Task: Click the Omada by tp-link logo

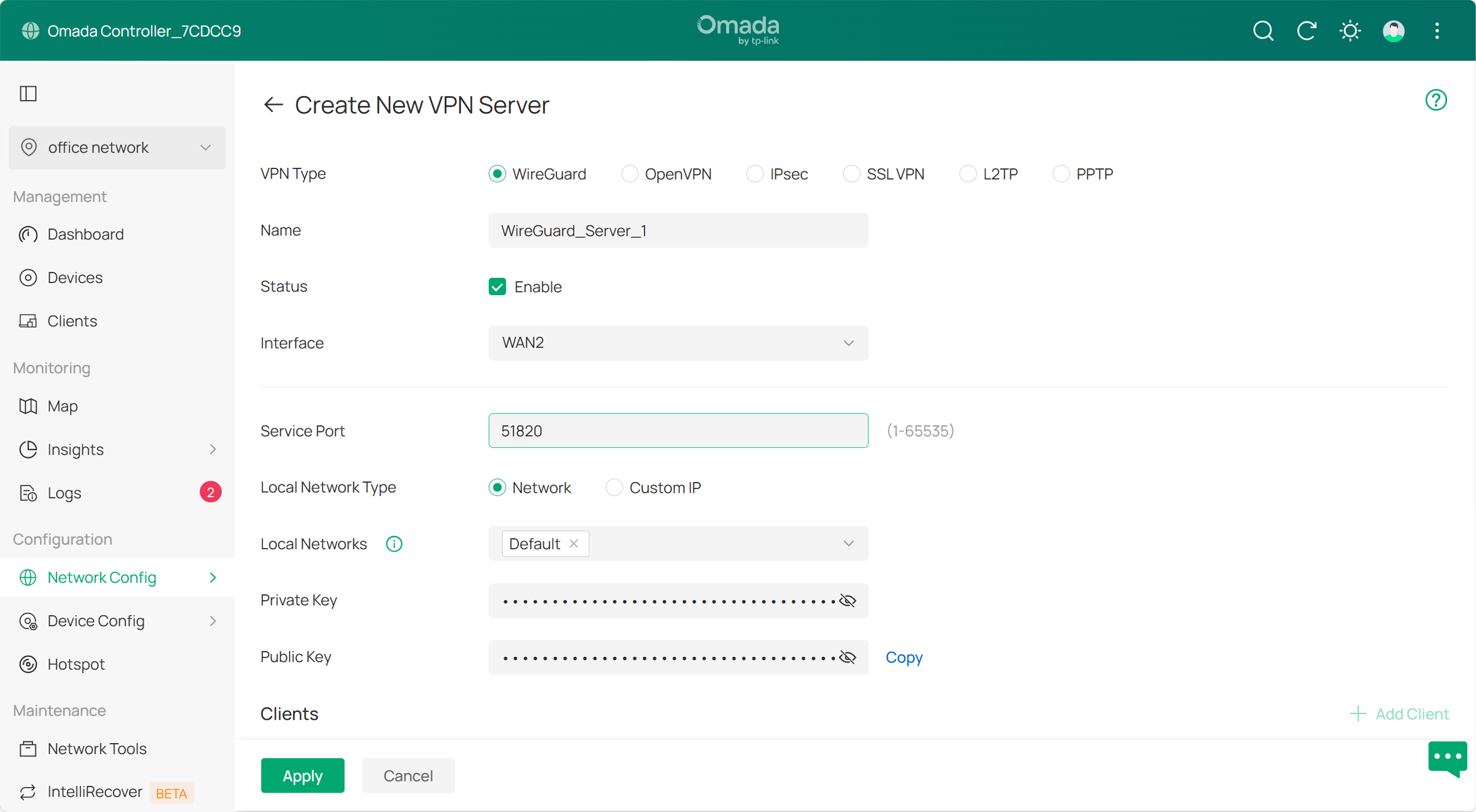Action: 738,30
